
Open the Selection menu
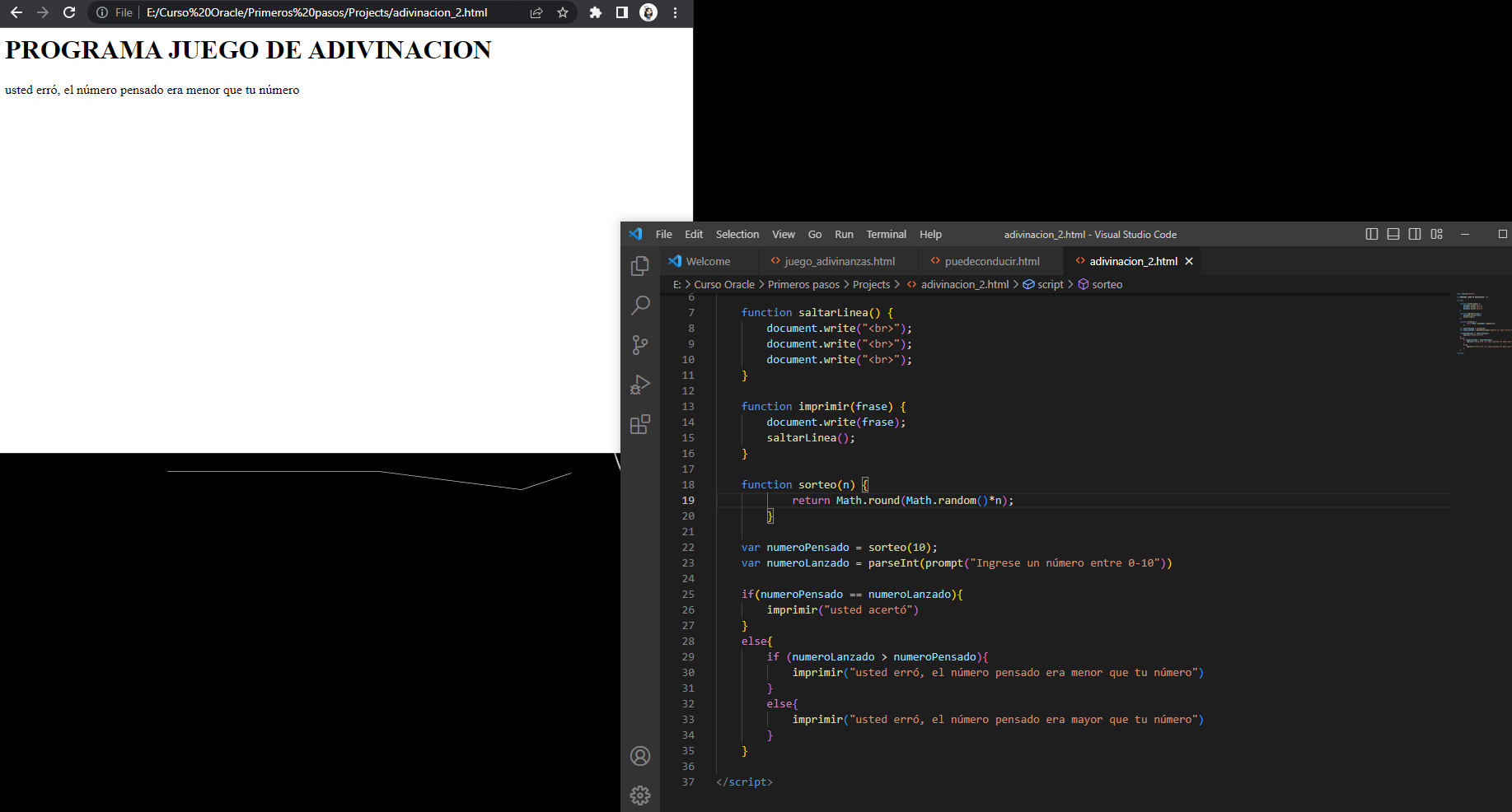point(737,234)
